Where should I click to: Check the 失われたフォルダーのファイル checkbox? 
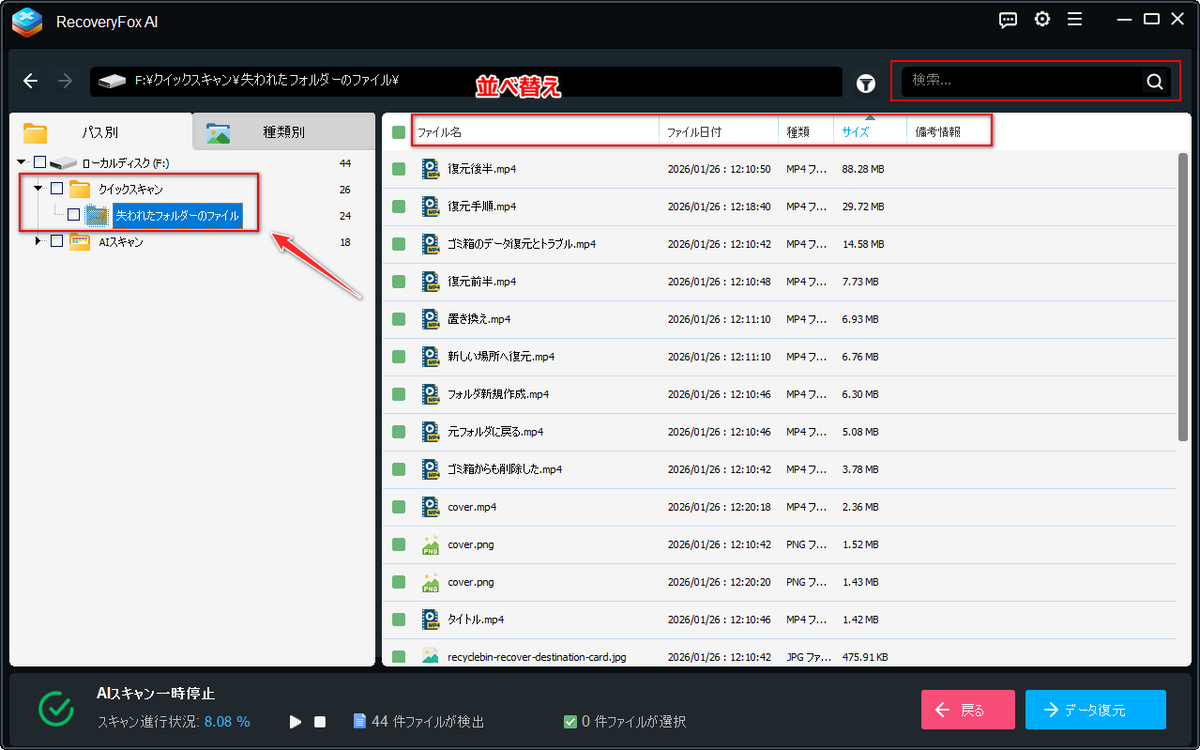74,215
